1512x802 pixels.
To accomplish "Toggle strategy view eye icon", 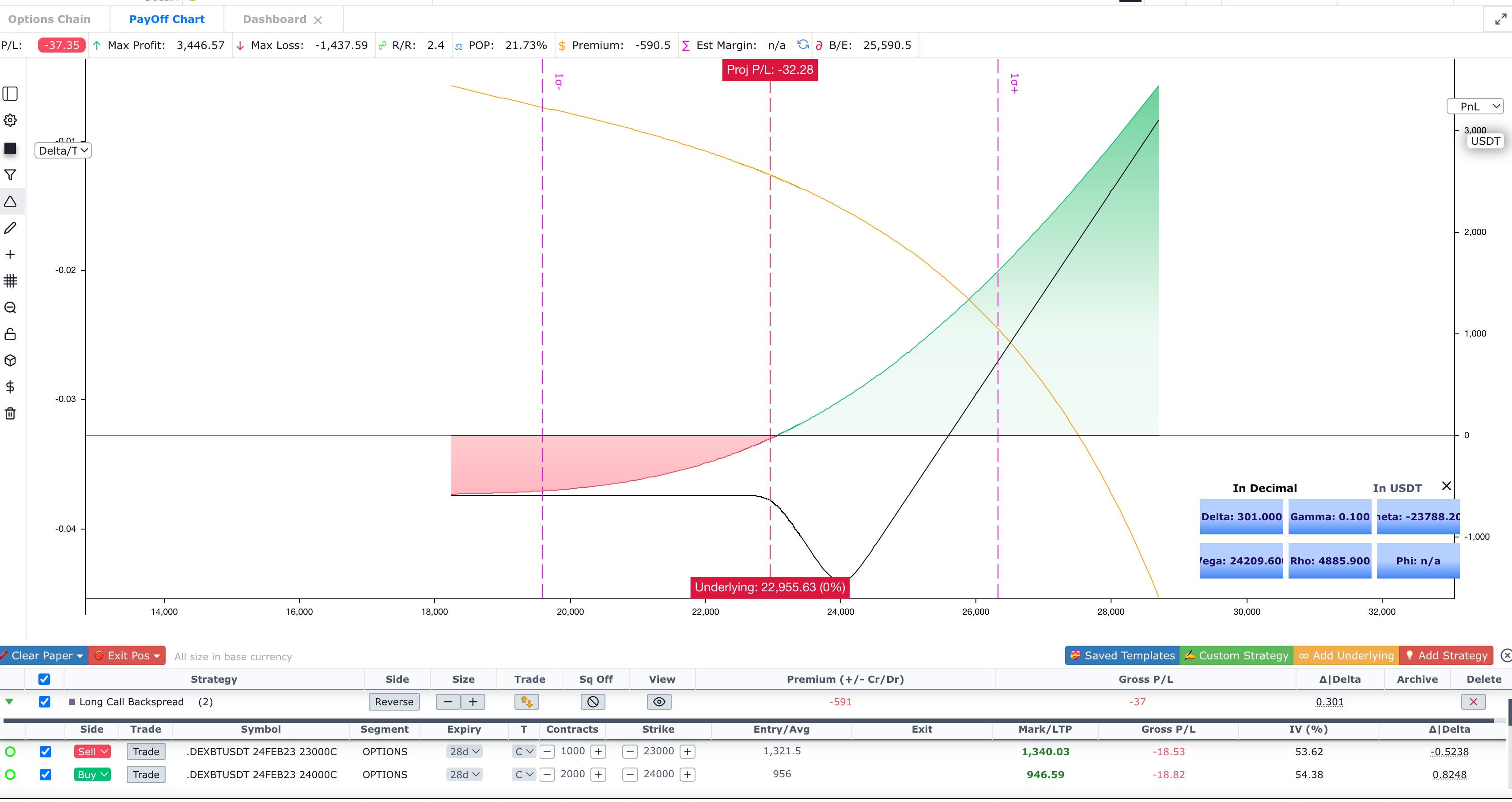I will click(658, 702).
